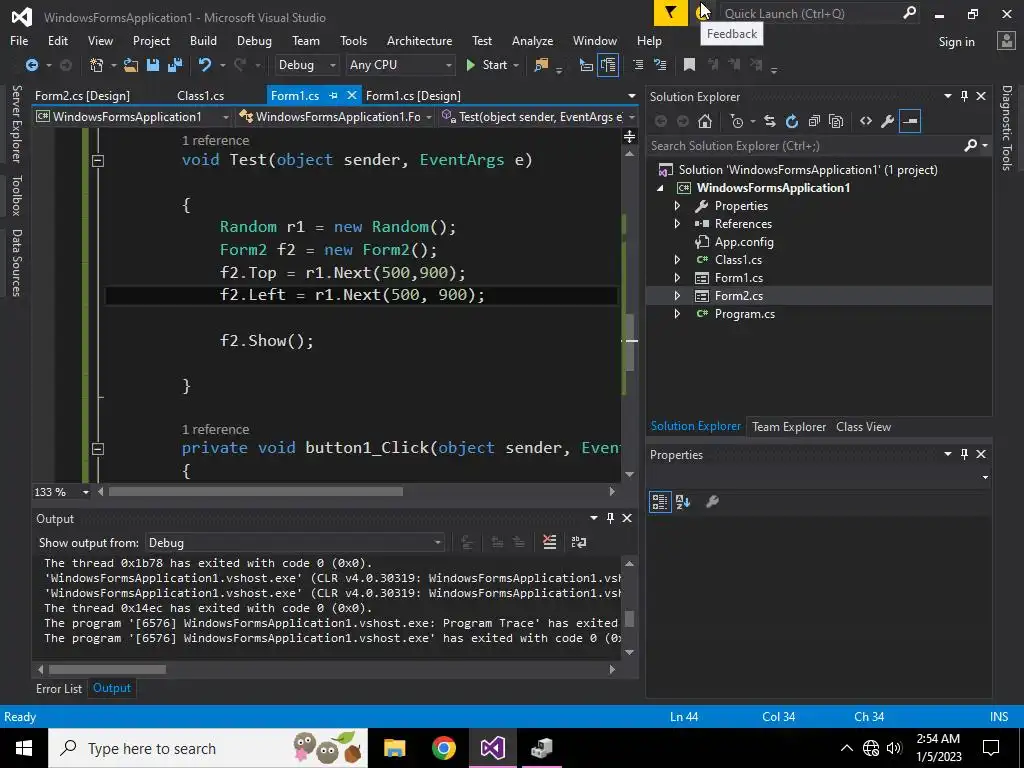The width and height of the screenshot is (1024, 768).
Task: Expand the Properties node in Solution Explorer
Action: pos(677,206)
